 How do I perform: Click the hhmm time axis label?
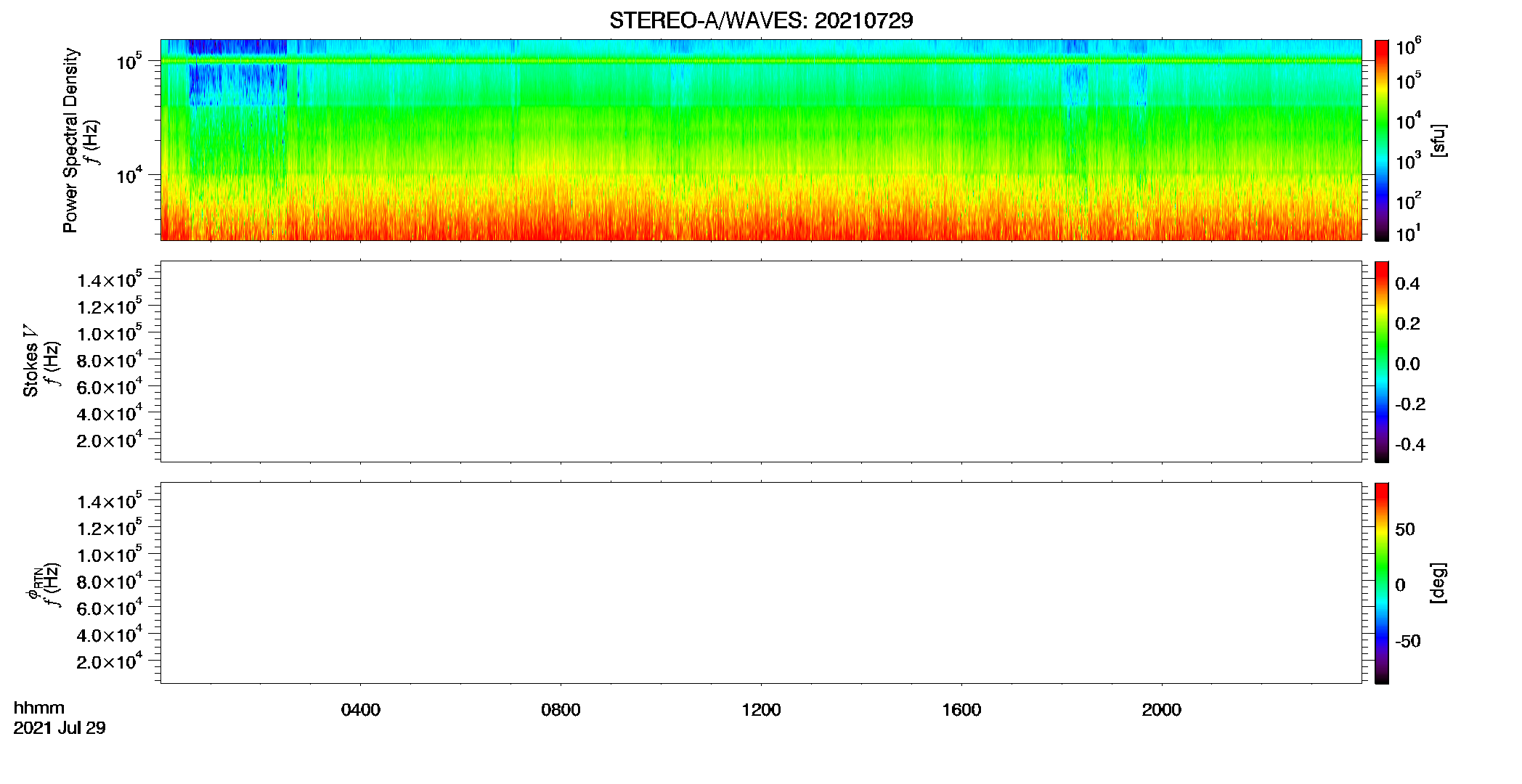(x=39, y=708)
